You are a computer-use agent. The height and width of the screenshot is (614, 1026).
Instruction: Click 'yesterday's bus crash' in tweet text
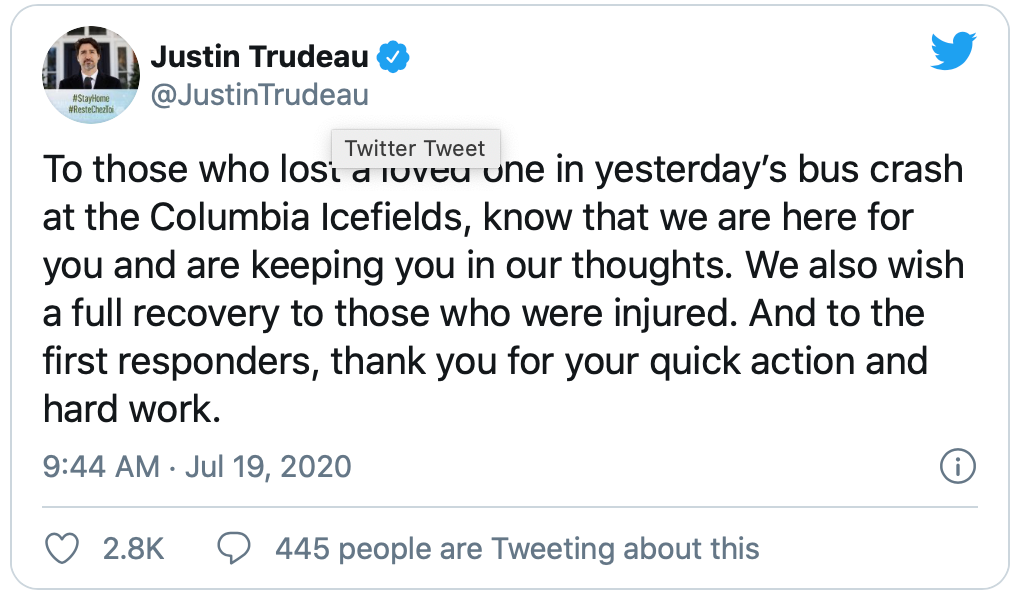[x=778, y=170]
